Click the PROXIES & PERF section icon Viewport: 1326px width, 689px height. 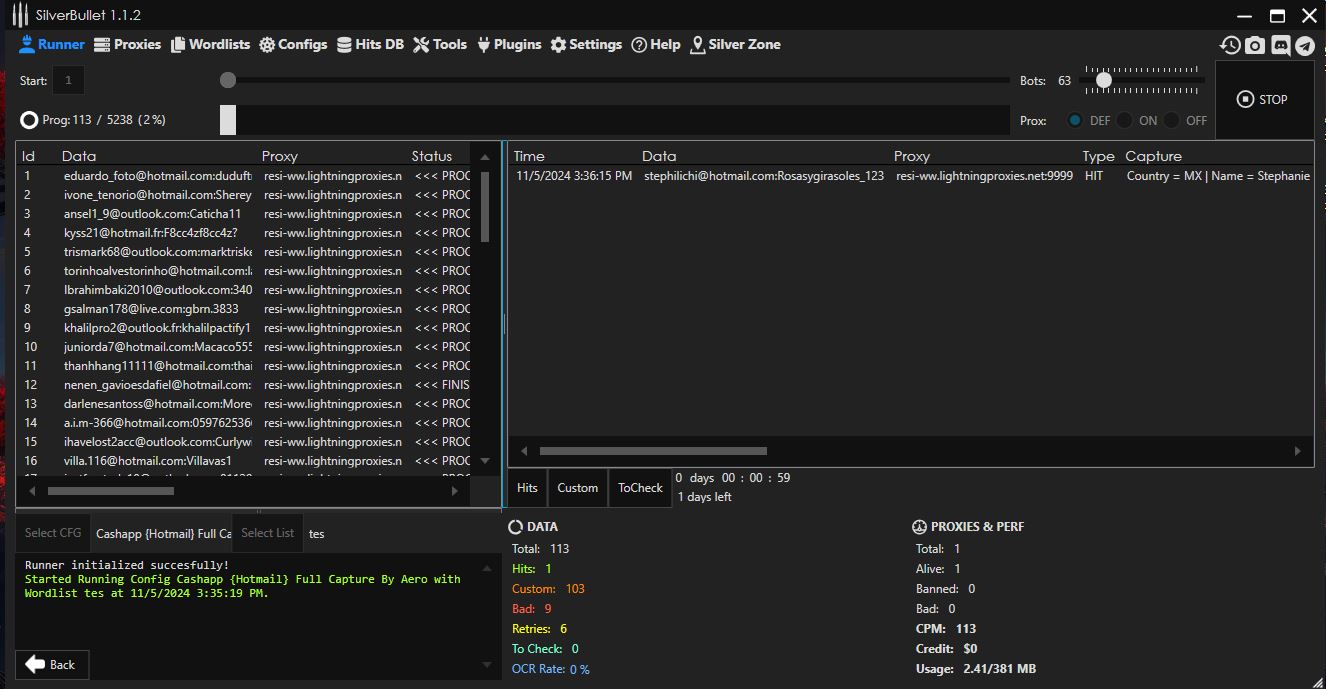coord(920,527)
